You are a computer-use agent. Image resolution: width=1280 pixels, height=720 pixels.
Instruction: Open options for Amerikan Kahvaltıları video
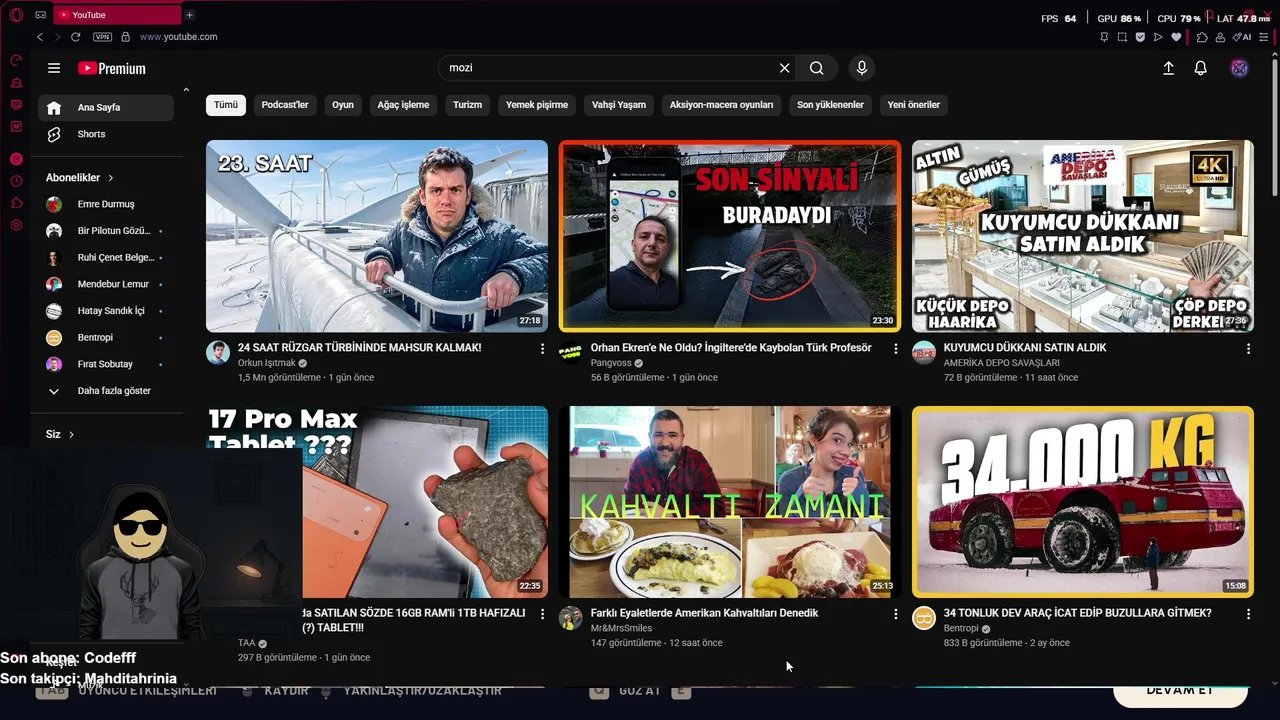pos(896,614)
